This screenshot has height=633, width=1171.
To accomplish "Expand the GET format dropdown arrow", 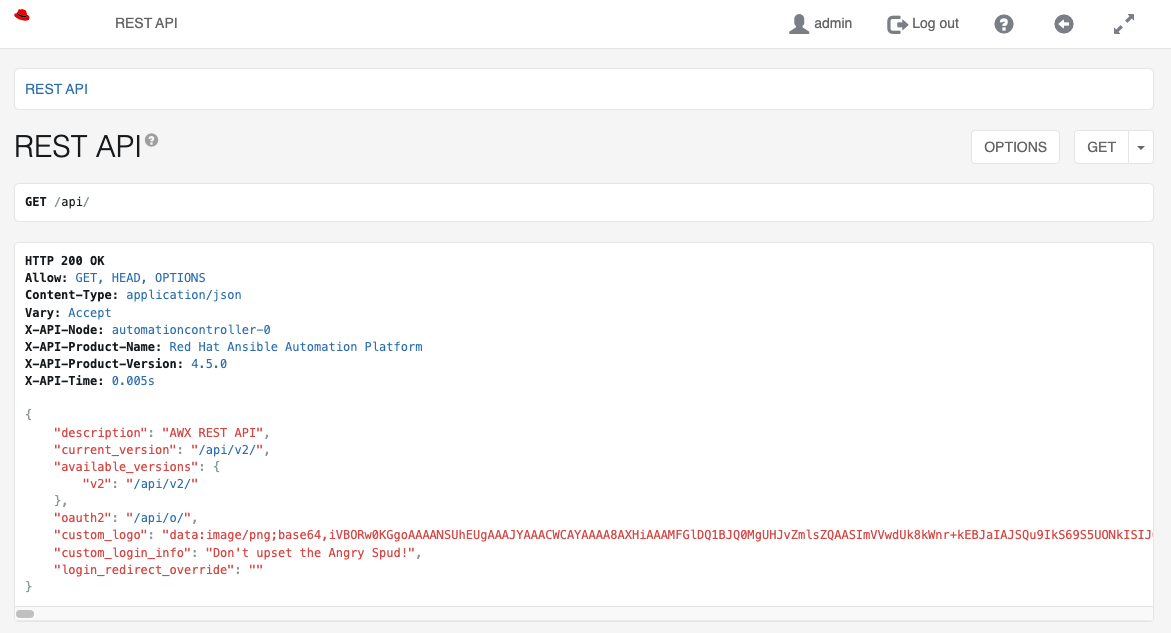I will coord(1140,147).
